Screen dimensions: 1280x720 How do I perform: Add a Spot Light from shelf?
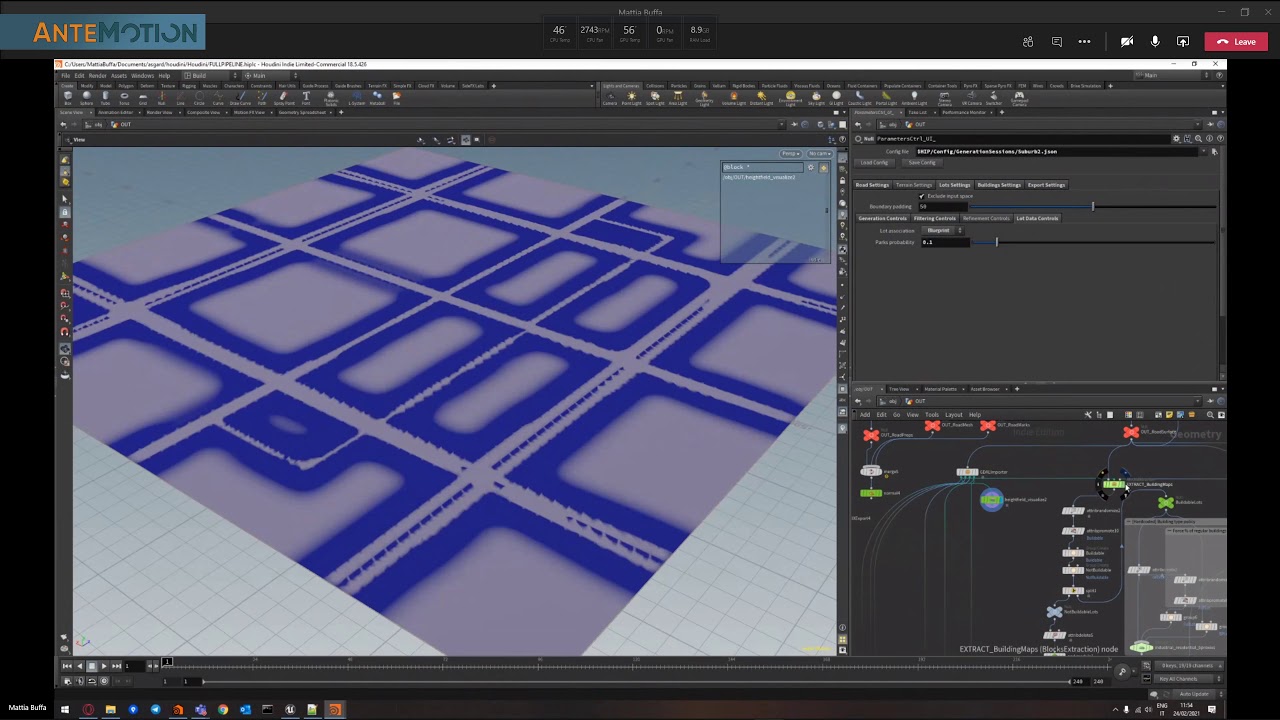655,98
